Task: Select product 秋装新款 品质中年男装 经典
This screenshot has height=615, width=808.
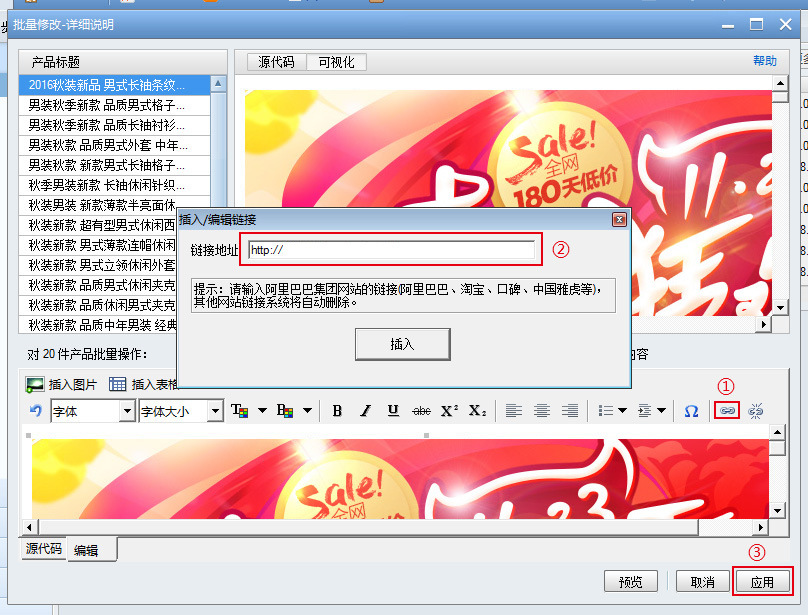Action: [x=98, y=325]
